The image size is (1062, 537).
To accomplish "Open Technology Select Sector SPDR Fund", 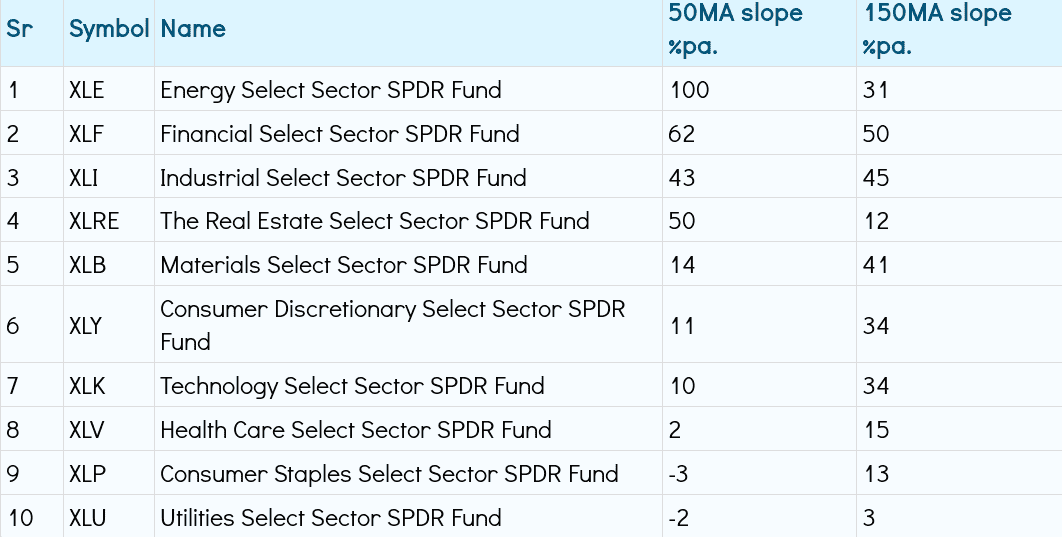I will 352,386.
